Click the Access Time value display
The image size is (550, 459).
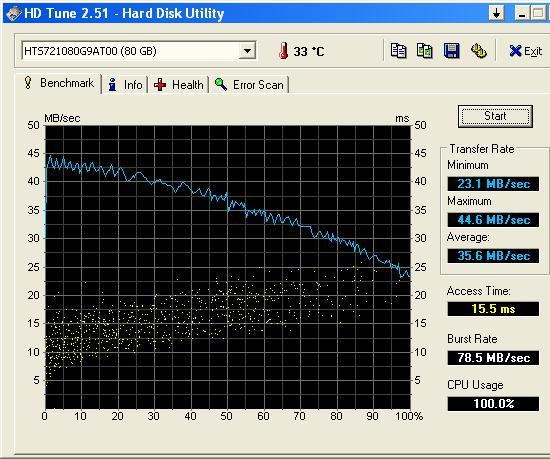[x=493, y=309]
